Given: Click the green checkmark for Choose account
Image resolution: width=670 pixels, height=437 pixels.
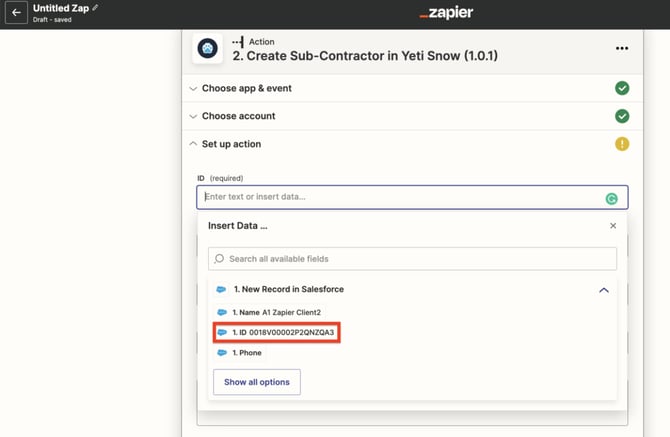Looking at the screenshot, I should pyautogui.click(x=621, y=116).
